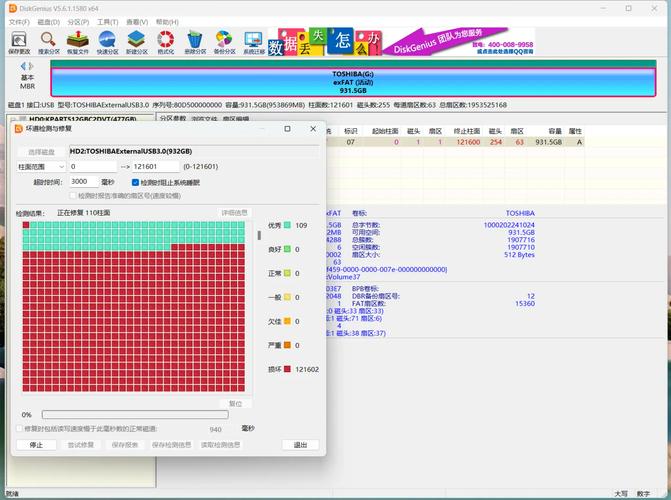Open the 备份分区 (Backup Partition) tool
Screen dimensions: 671x500
click(x=224, y=42)
